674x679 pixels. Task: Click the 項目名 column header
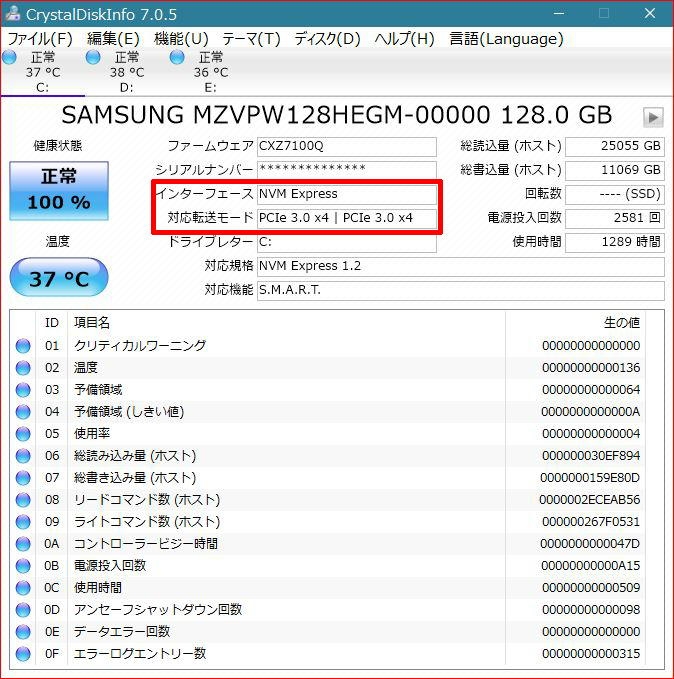92,323
